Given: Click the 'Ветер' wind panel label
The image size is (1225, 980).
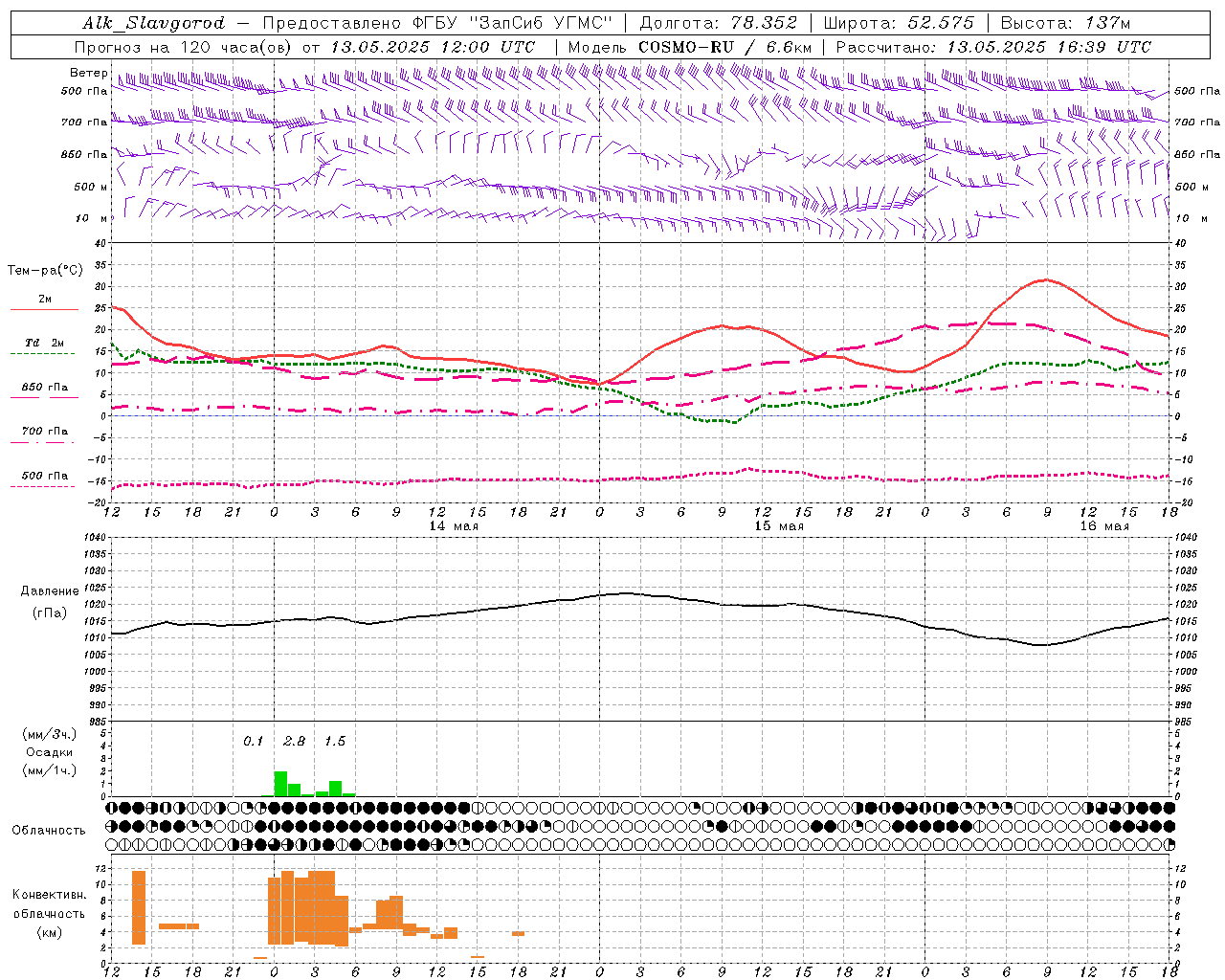Looking at the screenshot, I should coord(89,73).
